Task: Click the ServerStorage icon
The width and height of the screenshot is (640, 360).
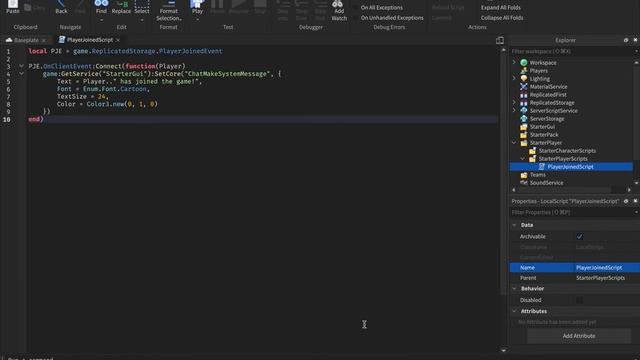Action: (x=524, y=118)
